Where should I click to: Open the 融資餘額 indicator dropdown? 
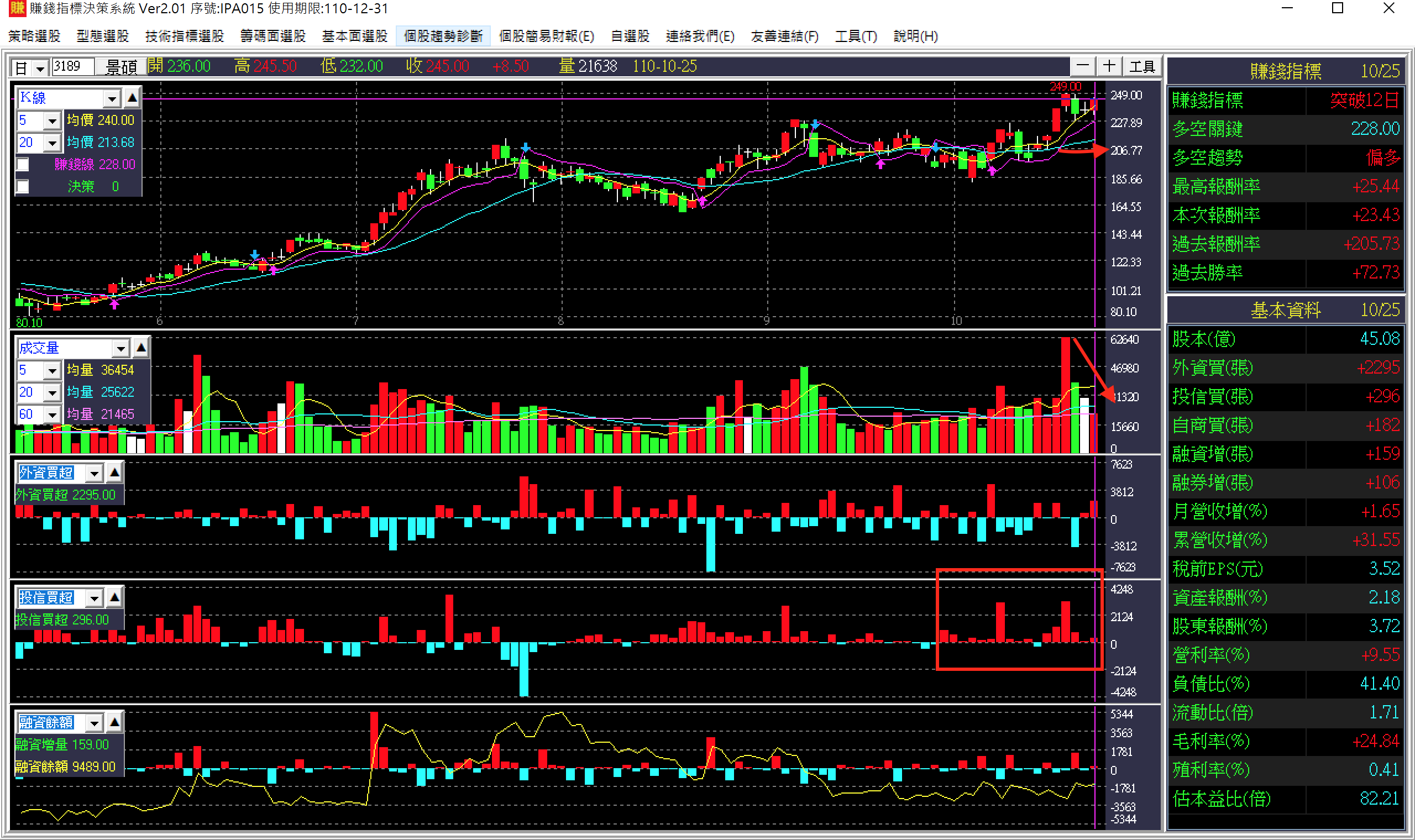pos(94,723)
